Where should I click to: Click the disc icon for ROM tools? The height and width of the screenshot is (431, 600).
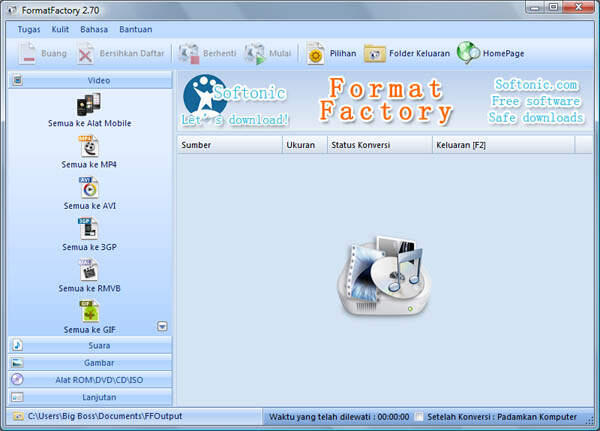[x=17, y=379]
